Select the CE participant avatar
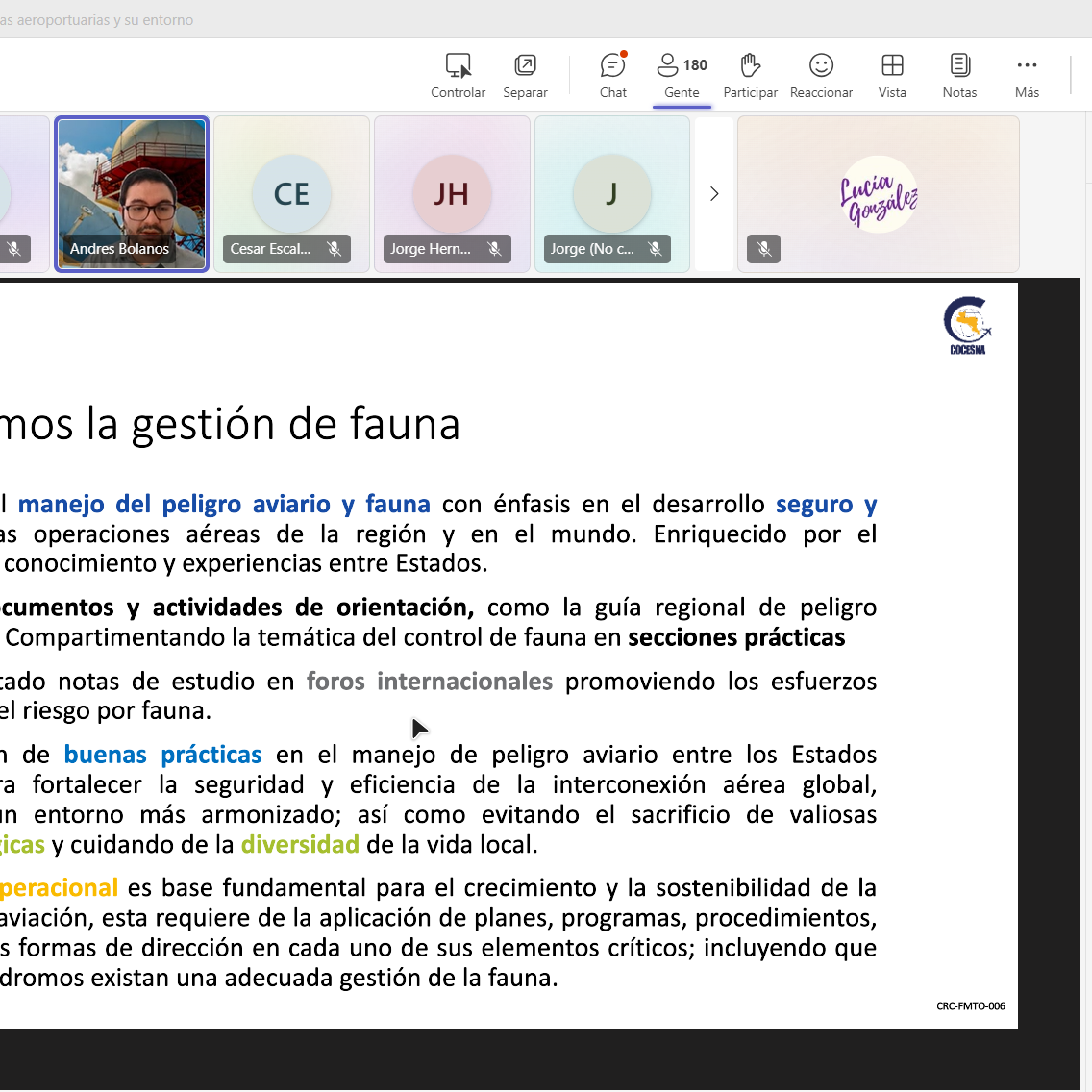 click(291, 194)
